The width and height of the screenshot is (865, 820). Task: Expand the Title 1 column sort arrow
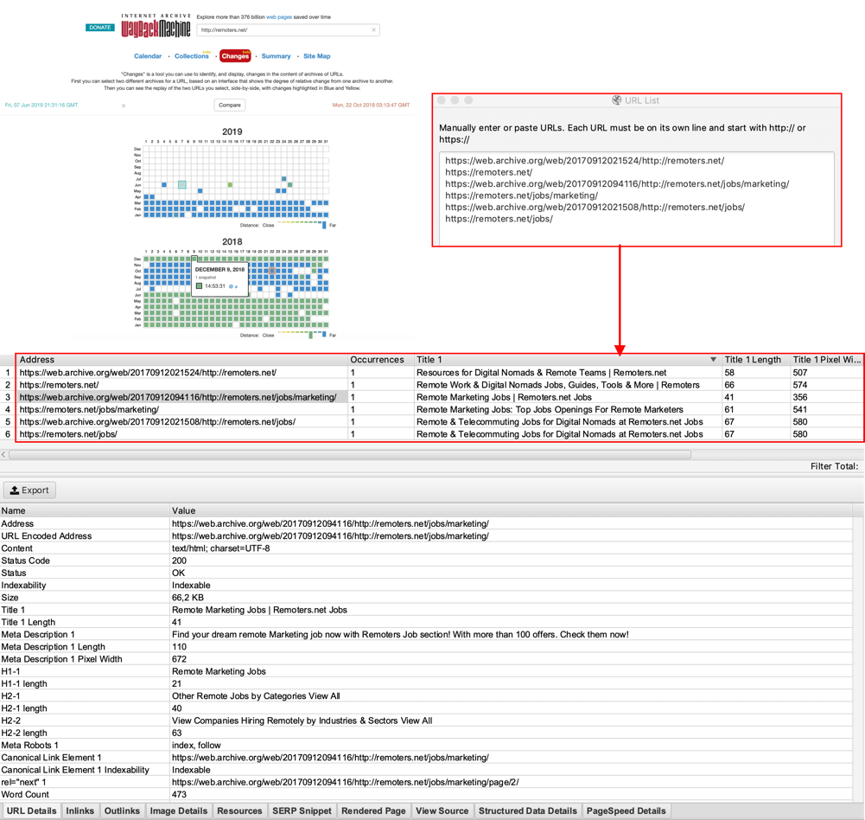click(713, 359)
